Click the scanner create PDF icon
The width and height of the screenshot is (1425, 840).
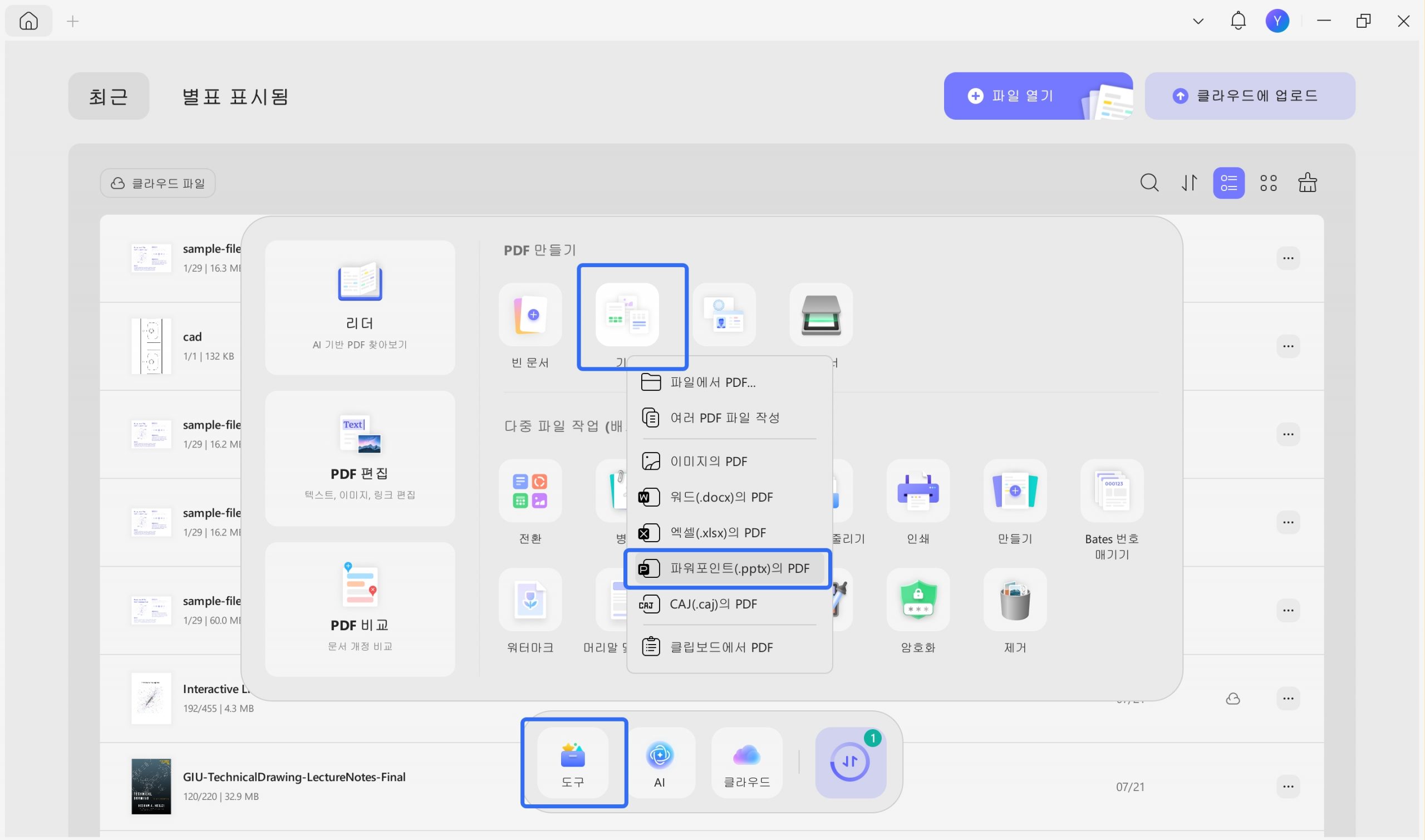coord(821,315)
